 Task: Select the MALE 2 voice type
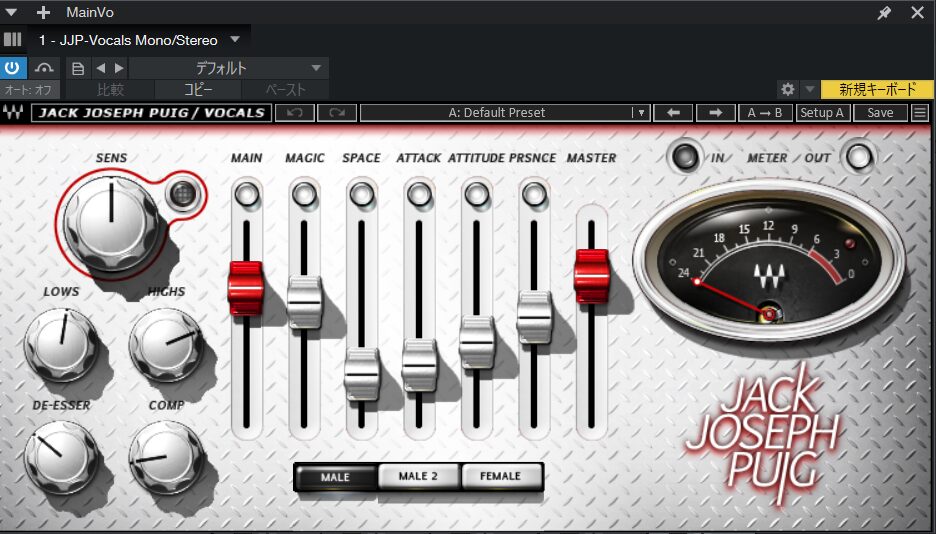tap(418, 477)
